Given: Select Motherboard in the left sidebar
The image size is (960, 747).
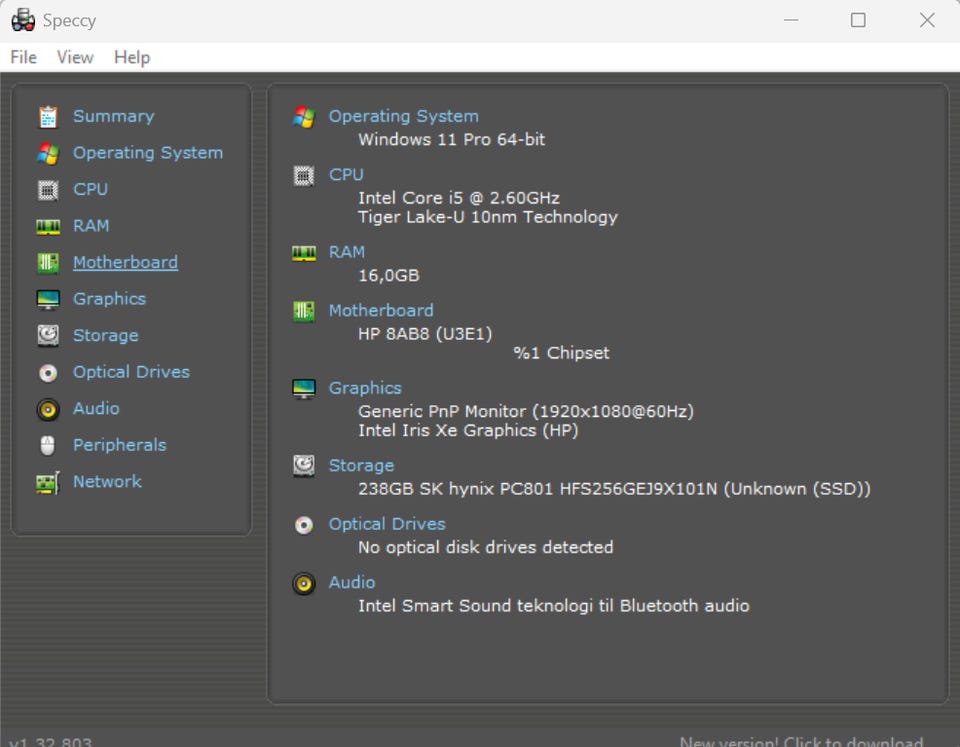Looking at the screenshot, I should 125,262.
